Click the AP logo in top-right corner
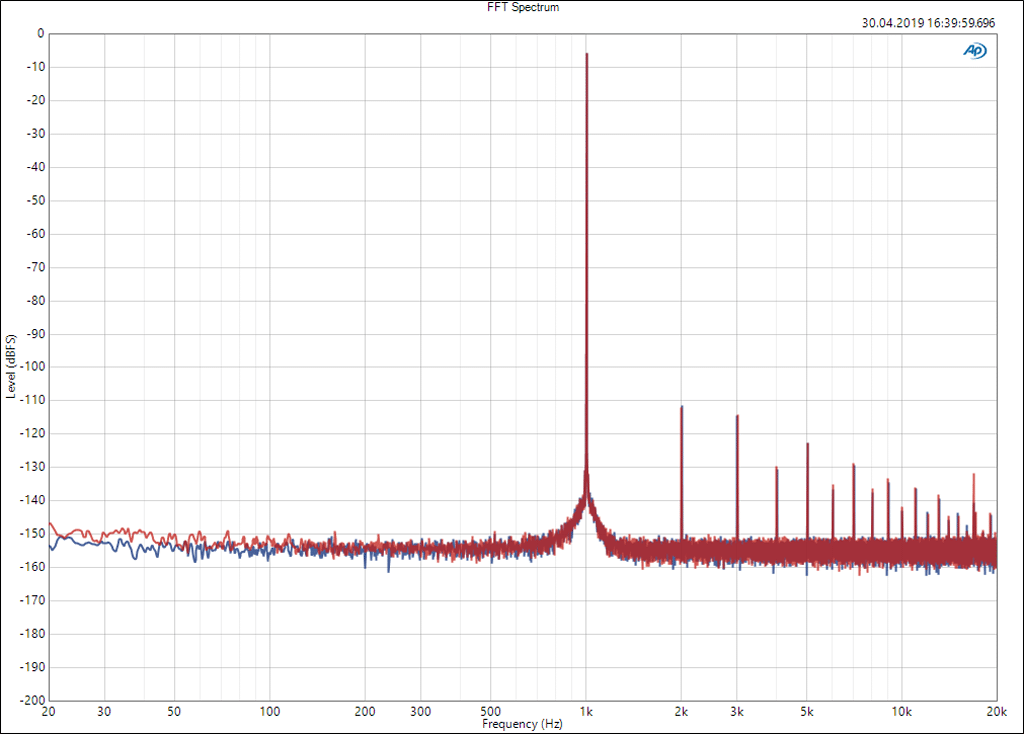 pos(974,50)
